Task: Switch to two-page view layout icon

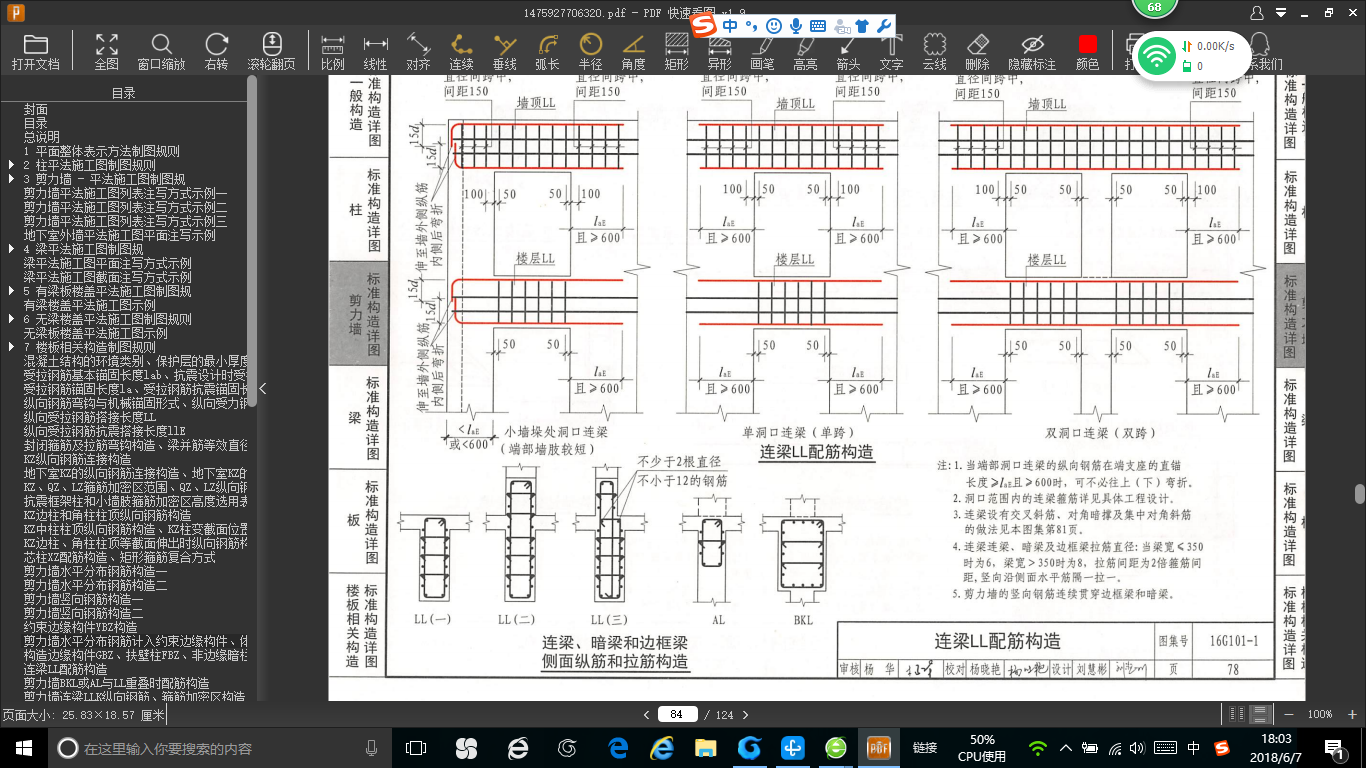Action: pyautogui.click(x=1237, y=714)
